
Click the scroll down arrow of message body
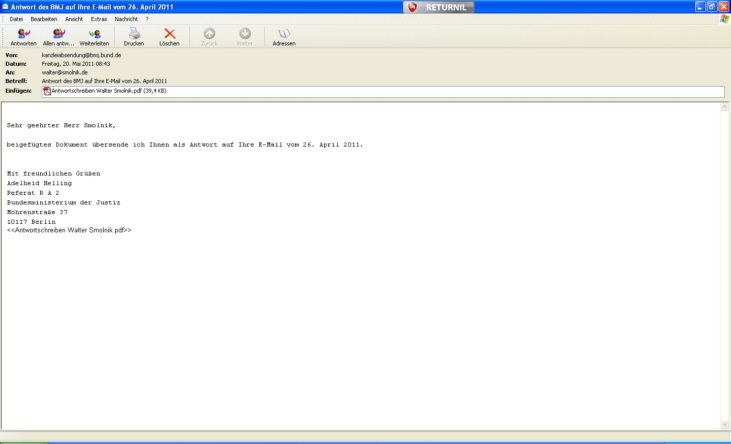[x=724, y=425]
